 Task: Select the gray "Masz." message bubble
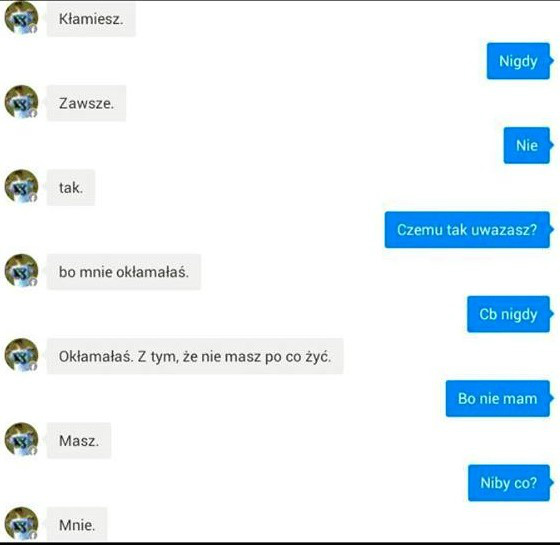coord(79,440)
